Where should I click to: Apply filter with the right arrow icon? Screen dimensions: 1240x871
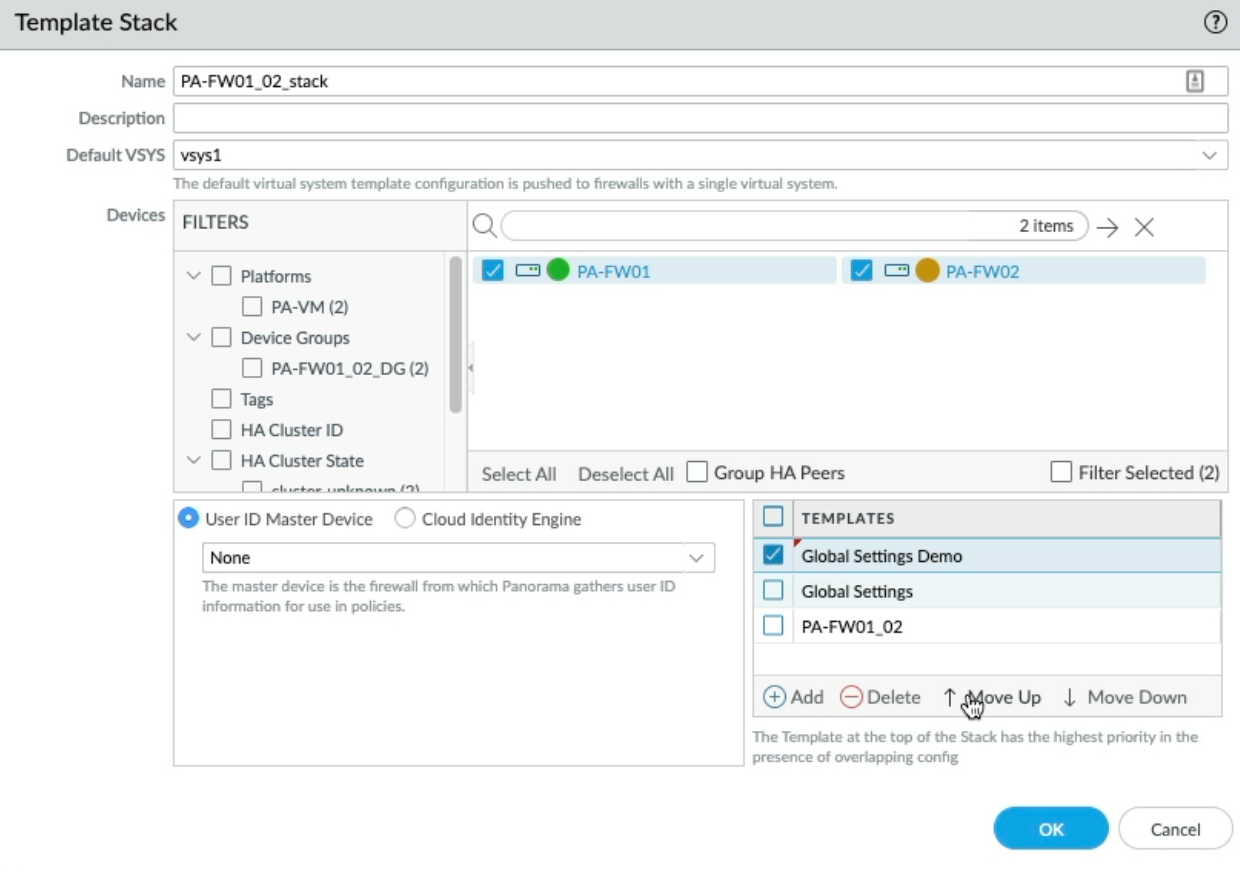pos(1107,227)
